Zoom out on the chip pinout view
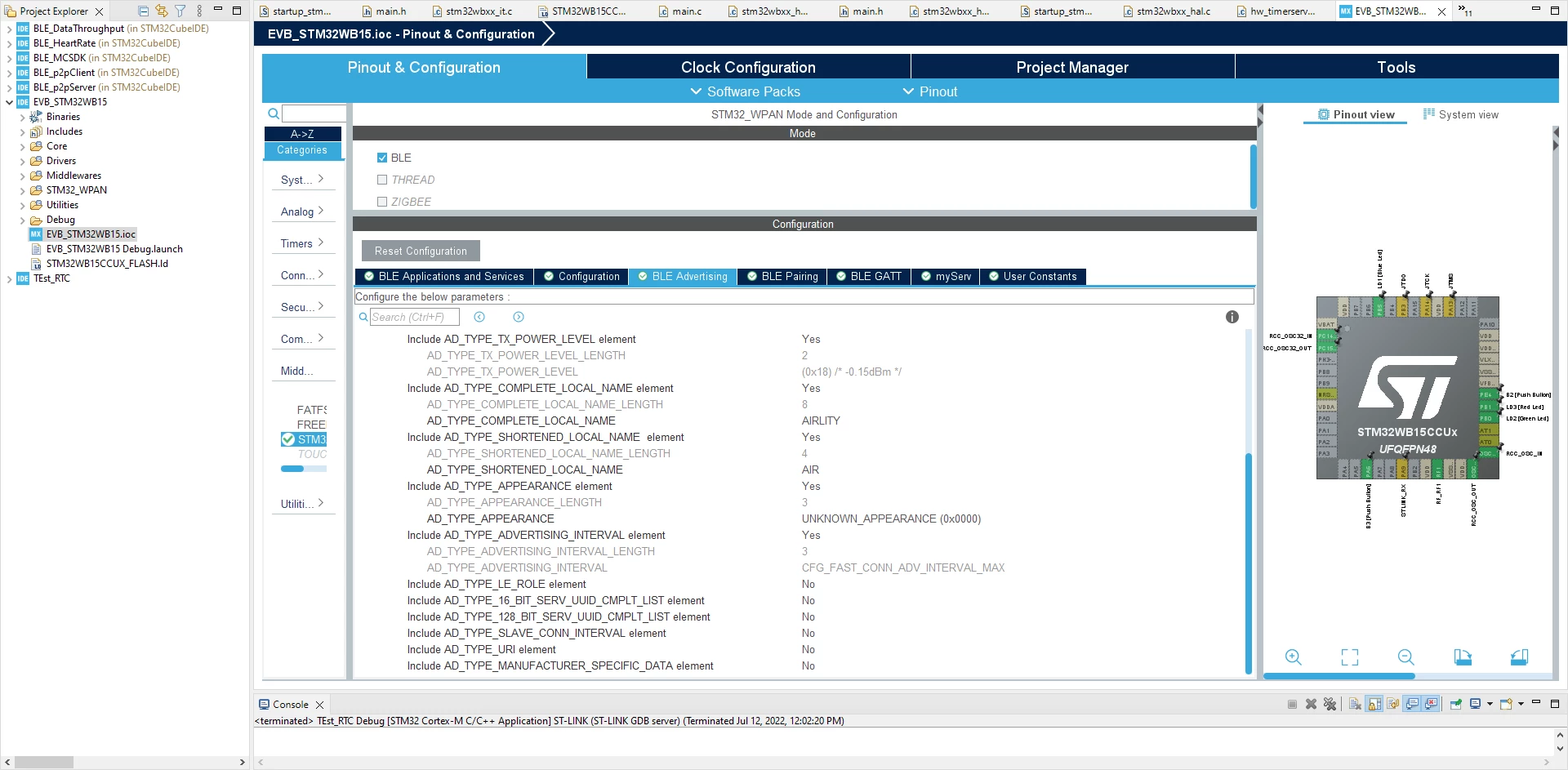This screenshot has width=1568, height=770. [1405, 657]
